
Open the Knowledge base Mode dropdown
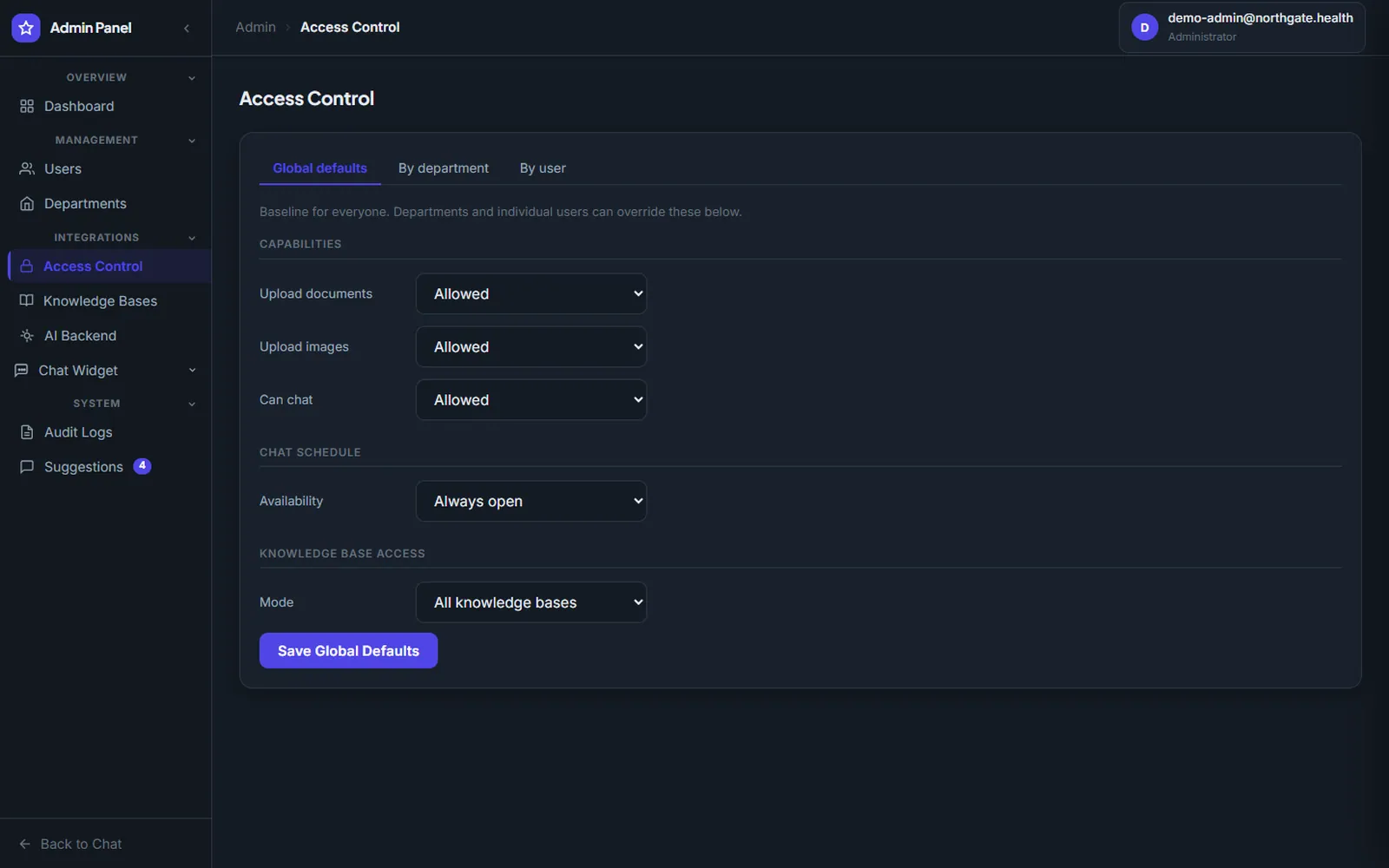(x=531, y=602)
